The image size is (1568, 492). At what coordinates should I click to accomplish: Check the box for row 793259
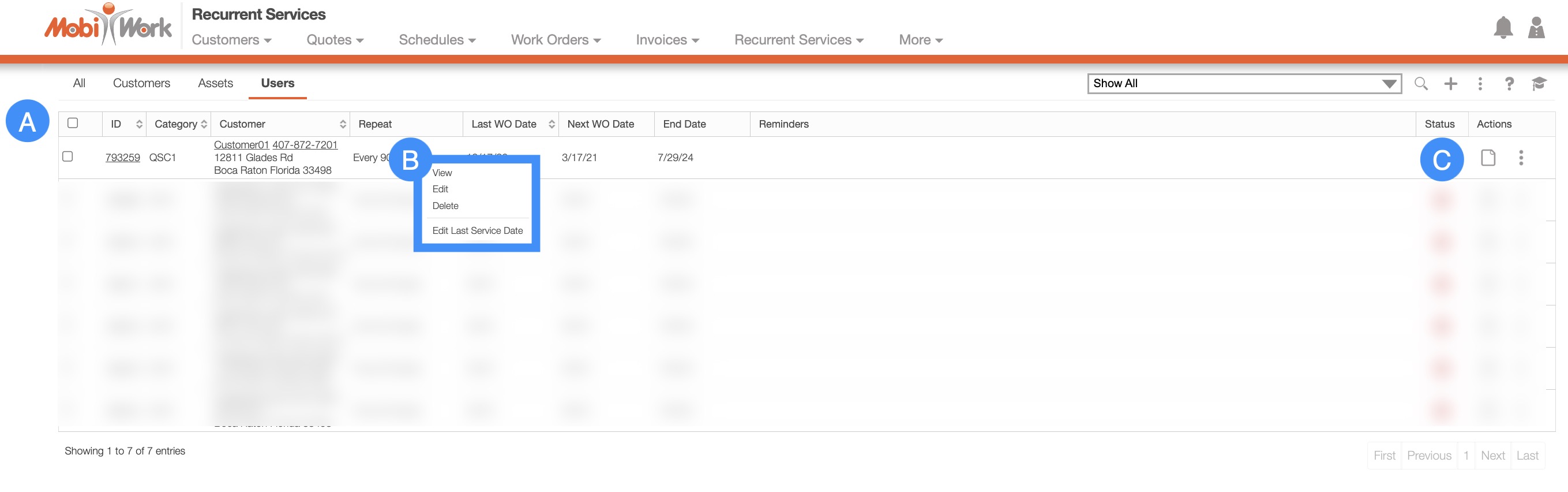pyautogui.click(x=67, y=156)
